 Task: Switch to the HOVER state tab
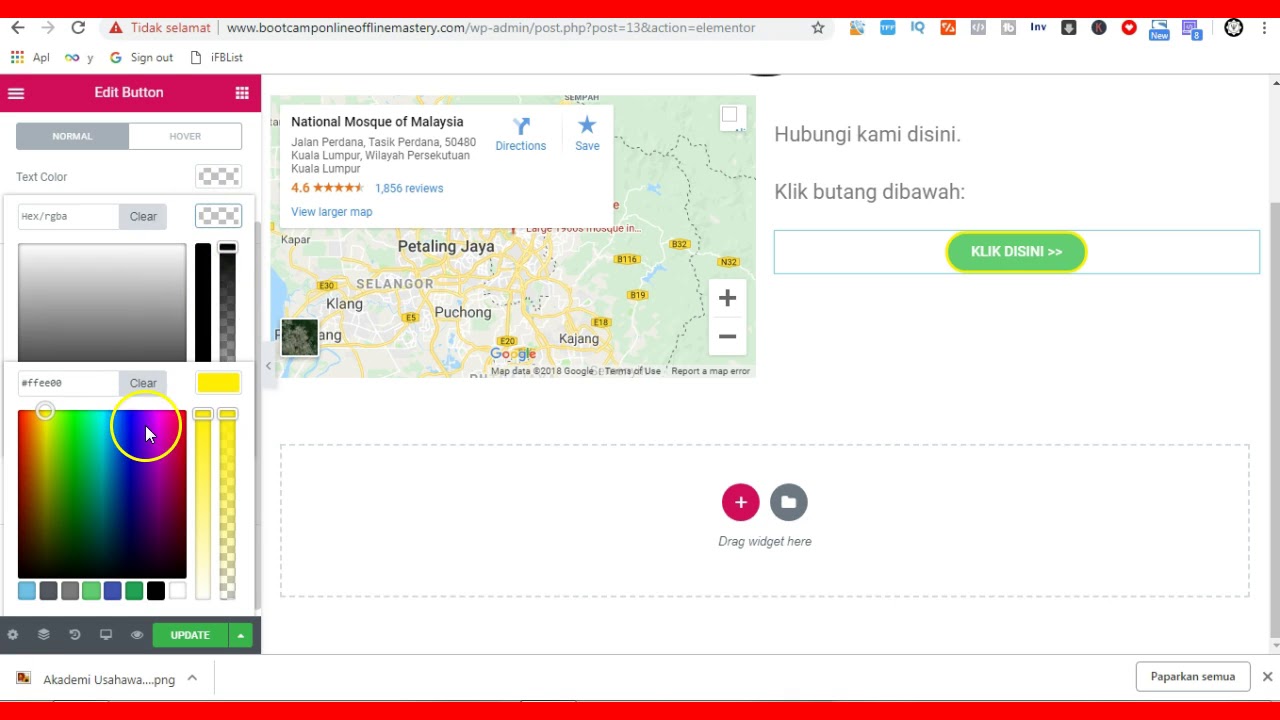click(185, 136)
